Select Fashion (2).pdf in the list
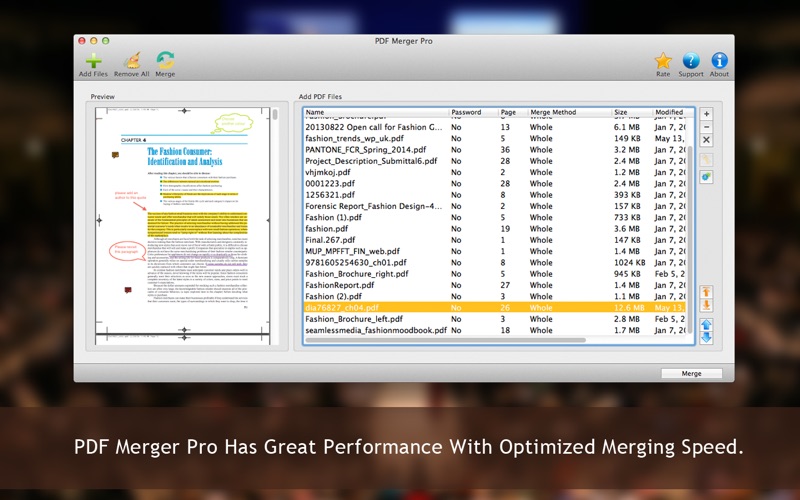800x500 pixels. (x=495, y=296)
